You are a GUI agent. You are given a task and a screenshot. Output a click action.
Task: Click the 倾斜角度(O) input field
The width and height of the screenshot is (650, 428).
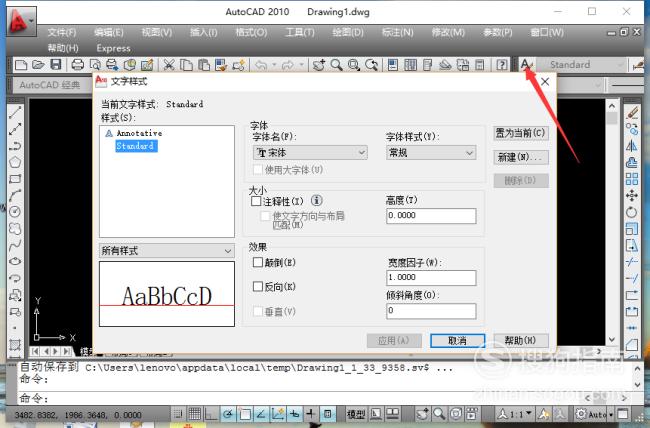[431, 311]
